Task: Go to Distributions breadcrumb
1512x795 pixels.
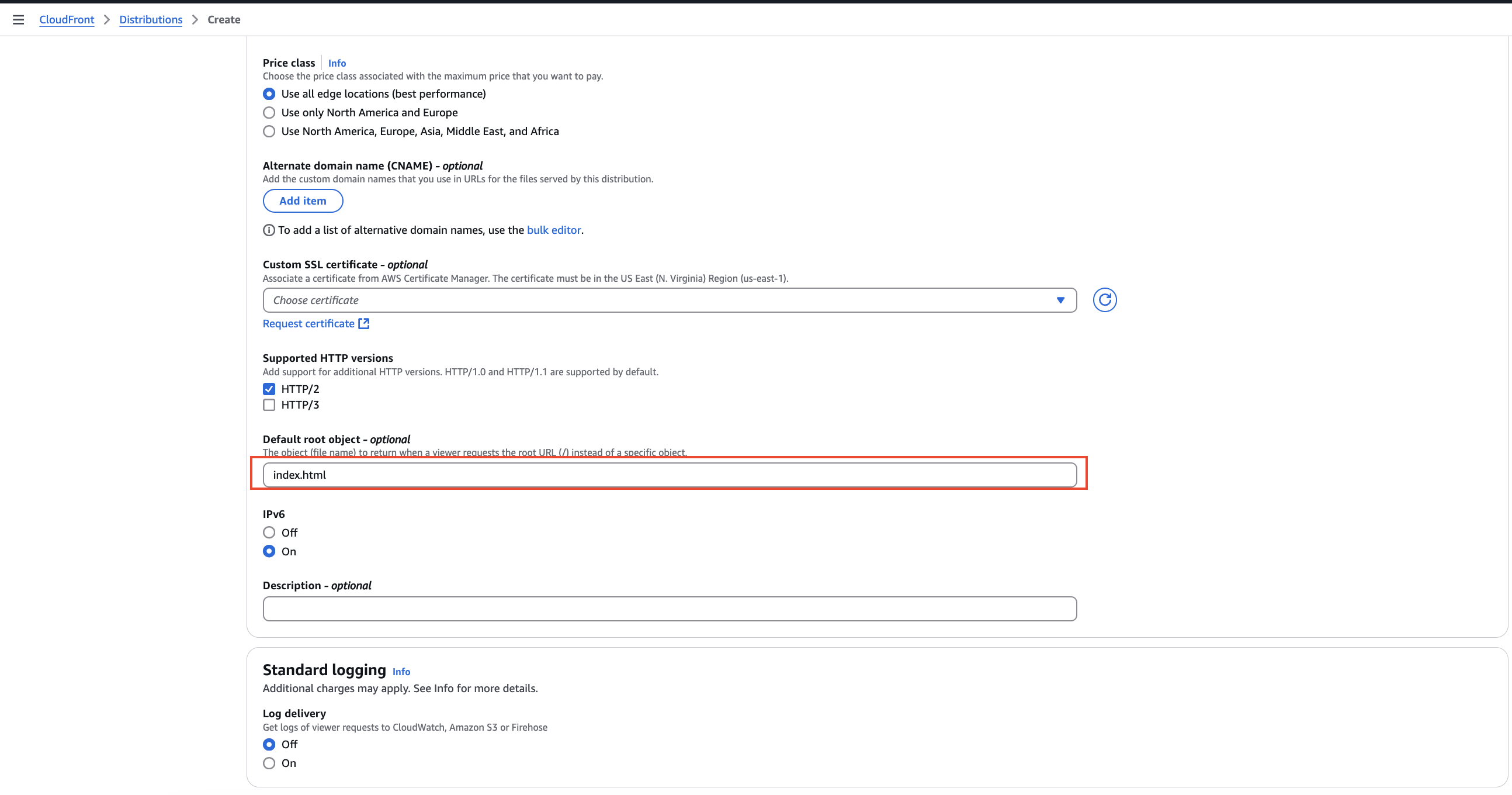Action: pos(151,19)
